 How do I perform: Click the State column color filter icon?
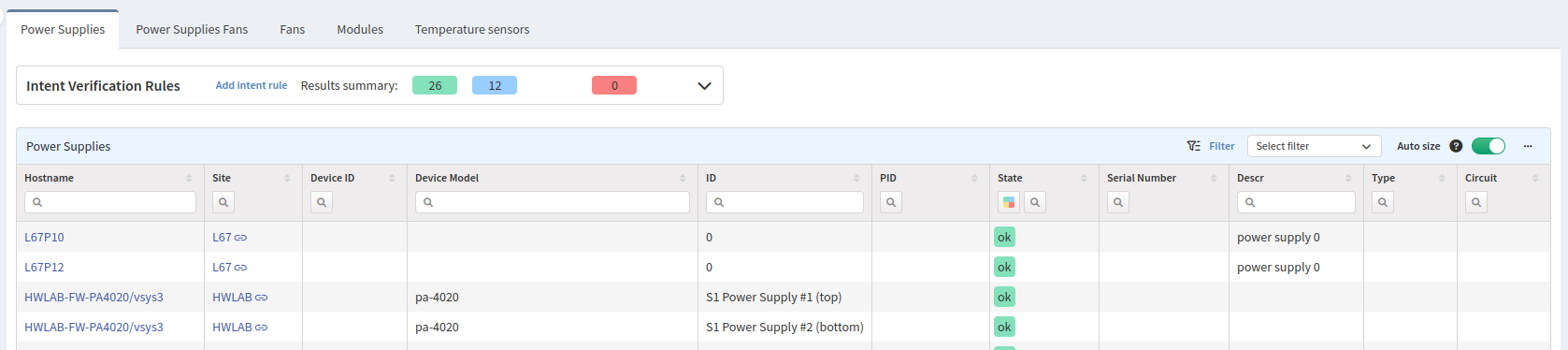coord(1009,202)
